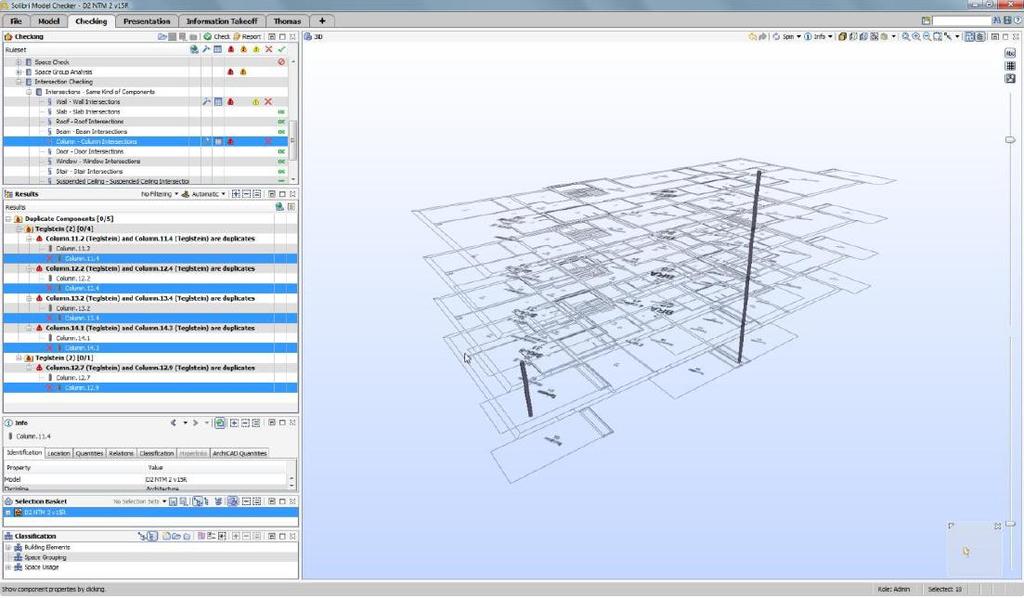1024x598 pixels.
Task: Toggle red X mark for Column.11.4 result
Action: pyautogui.click(x=49, y=259)
